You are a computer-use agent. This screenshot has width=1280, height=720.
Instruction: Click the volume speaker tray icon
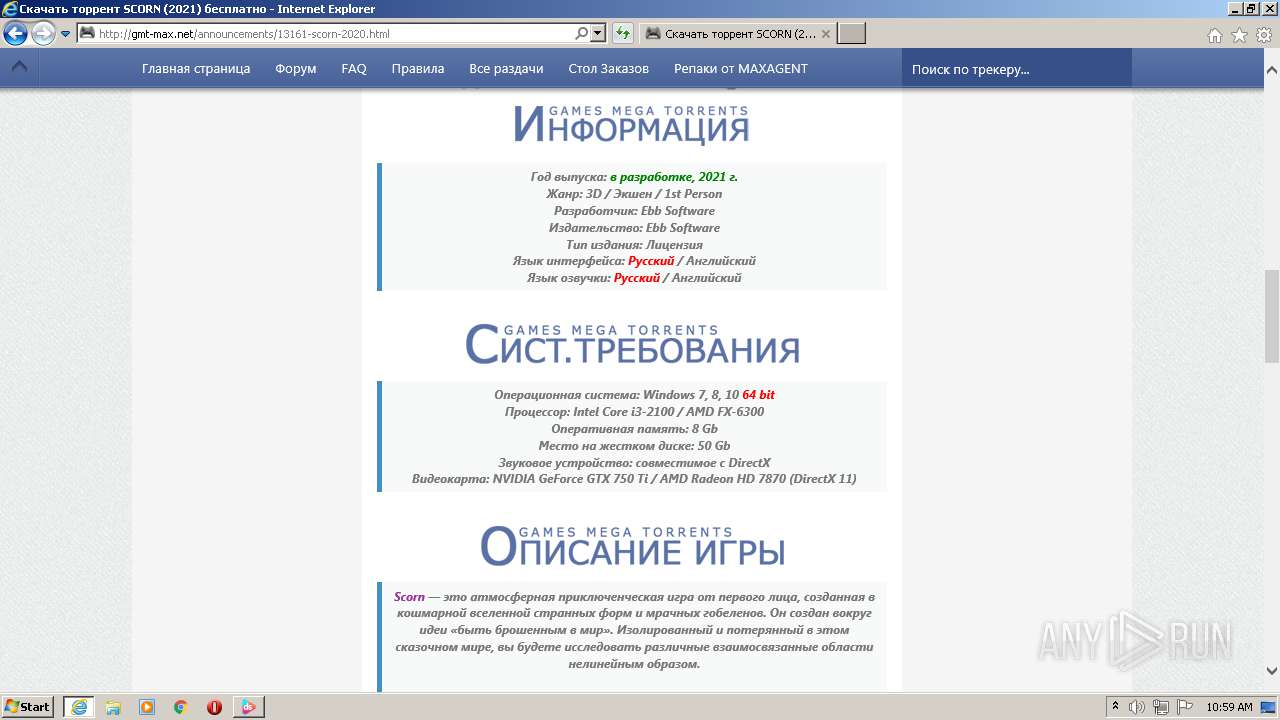[x=1137, y=707]
